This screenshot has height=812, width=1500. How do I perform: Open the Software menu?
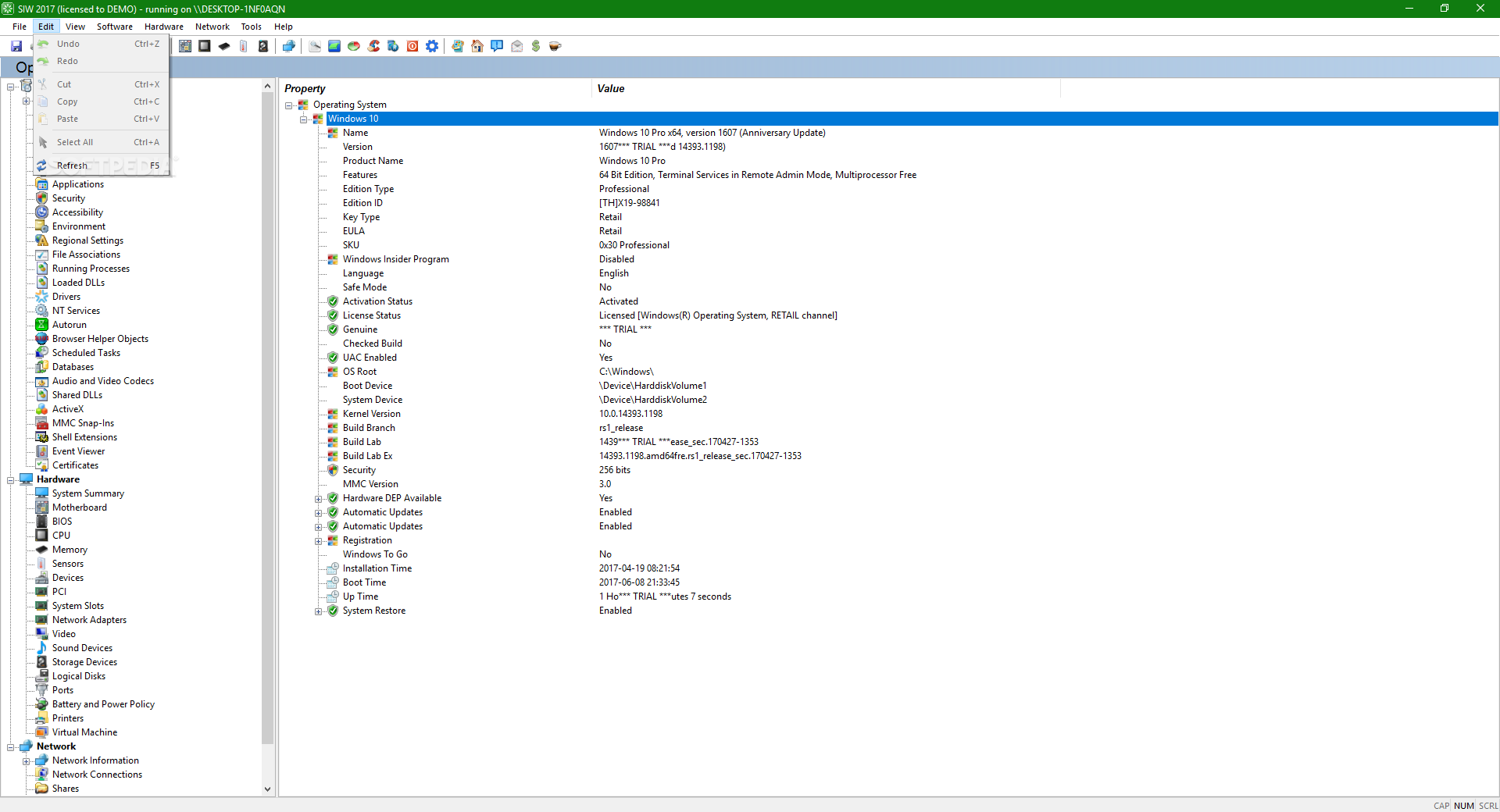[115, 27]
